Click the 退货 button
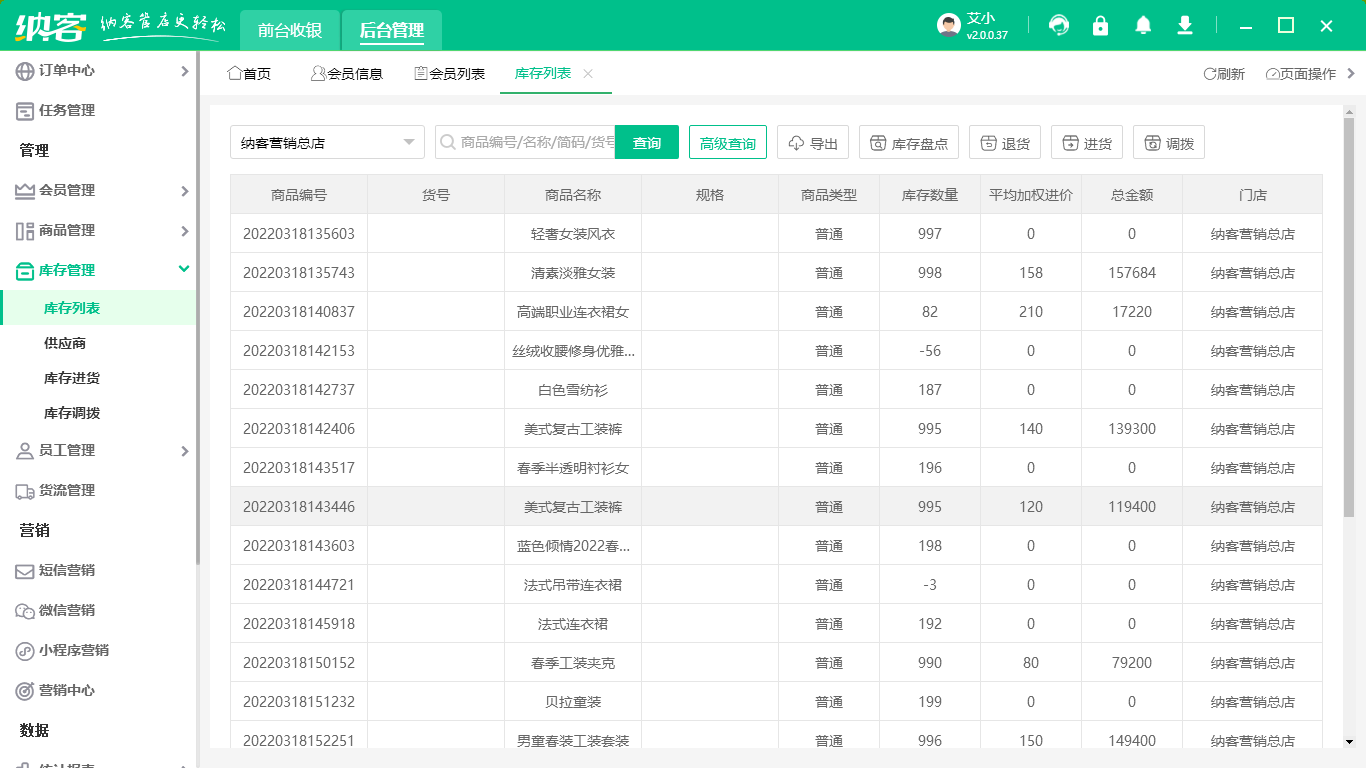The image size is (1366, 768). [x=1005, y=143]
